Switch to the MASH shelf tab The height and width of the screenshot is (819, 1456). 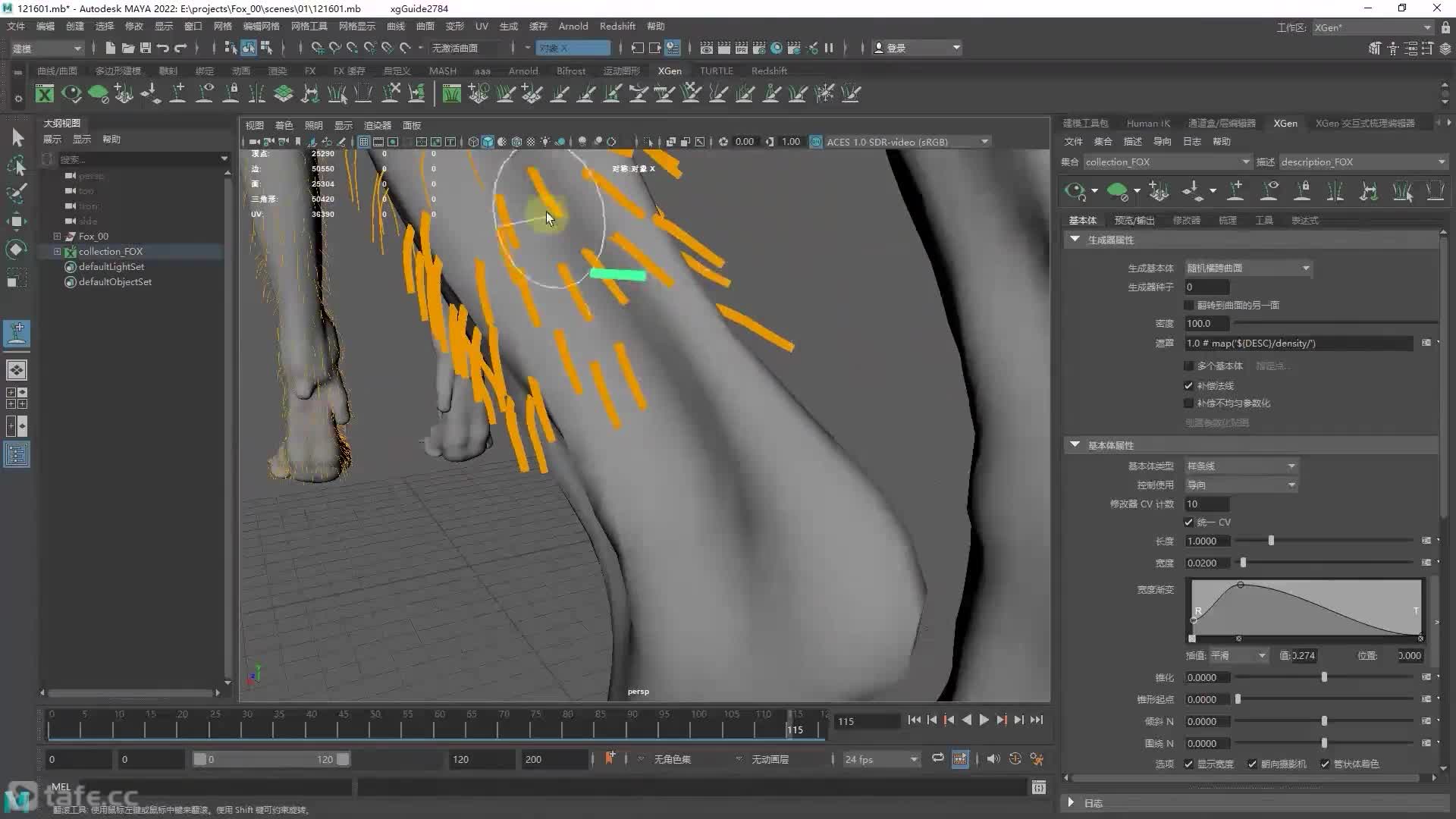pos(442,71)
